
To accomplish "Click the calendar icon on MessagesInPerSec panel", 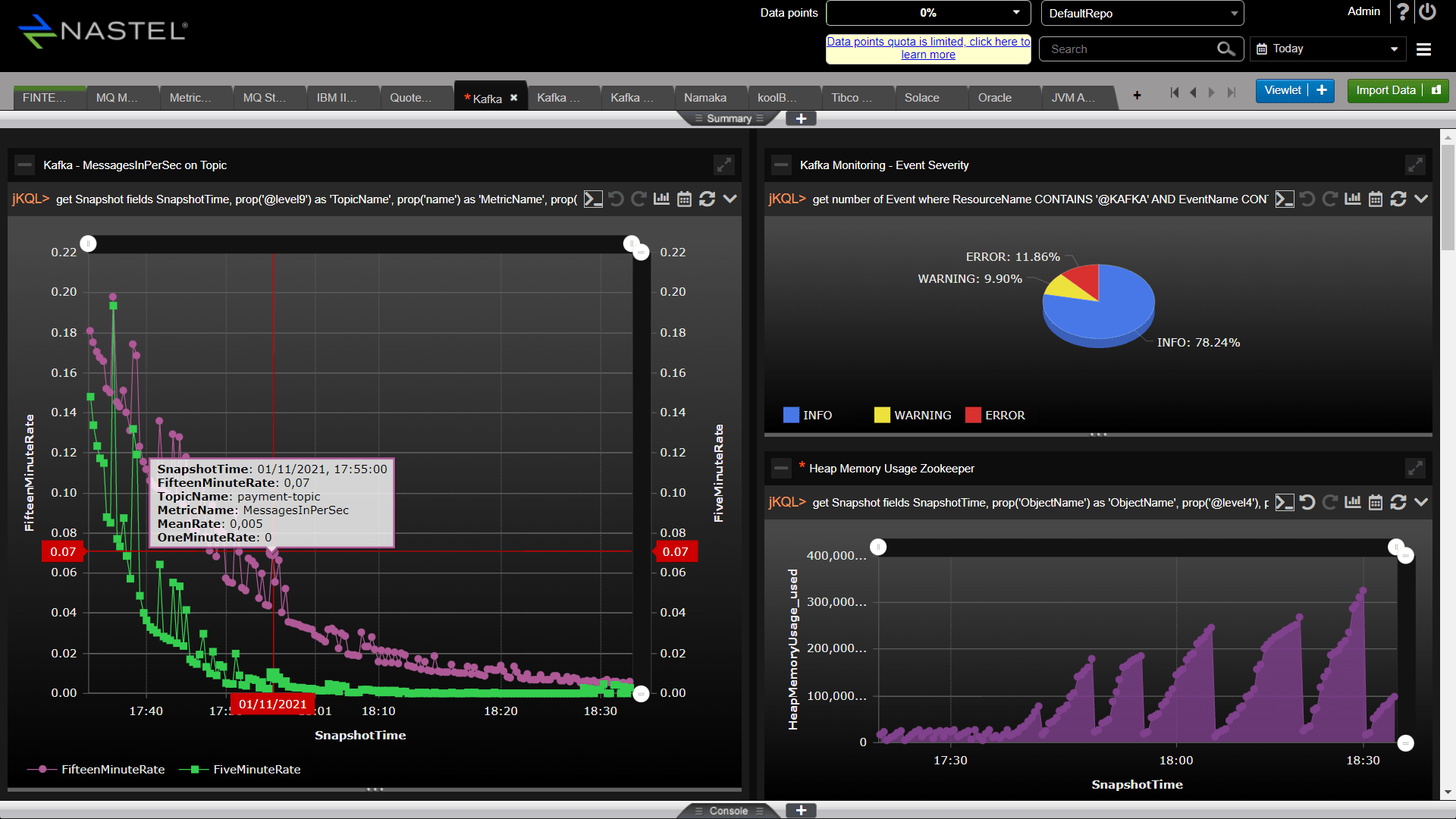I will coord(685,199).
